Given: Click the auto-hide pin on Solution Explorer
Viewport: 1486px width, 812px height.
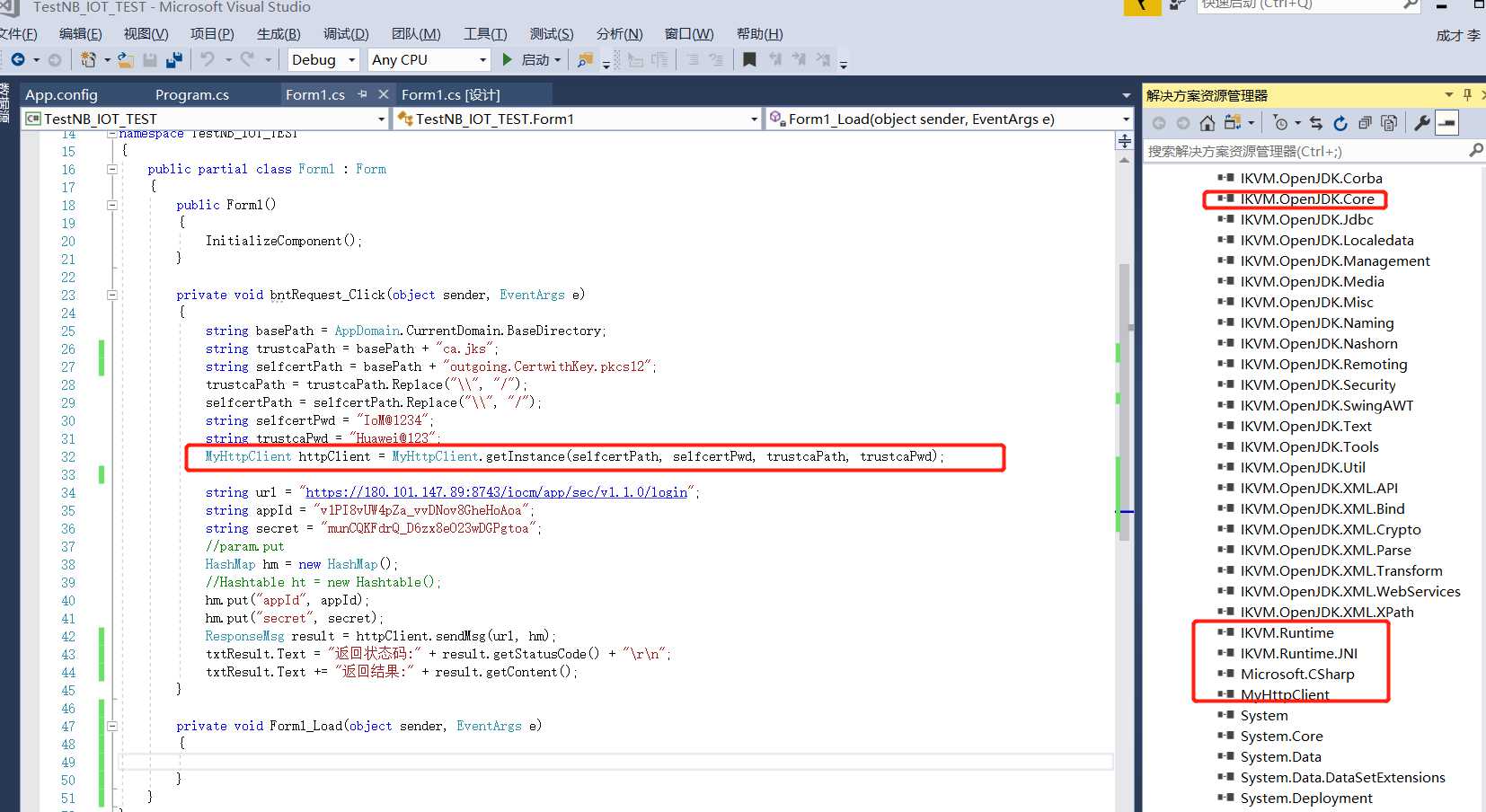Looking at the screenshot, I should [1467, 94].
